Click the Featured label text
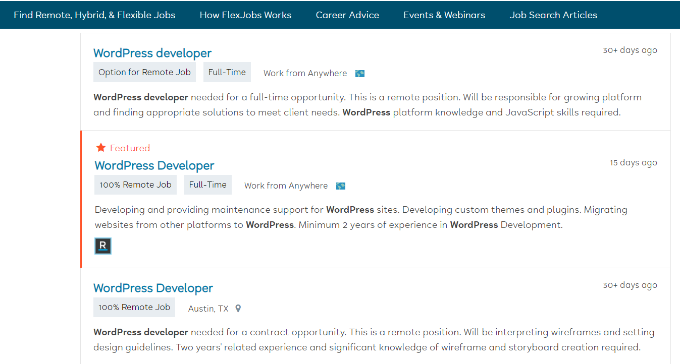680x364 pixels. click(x=130, y=148)
